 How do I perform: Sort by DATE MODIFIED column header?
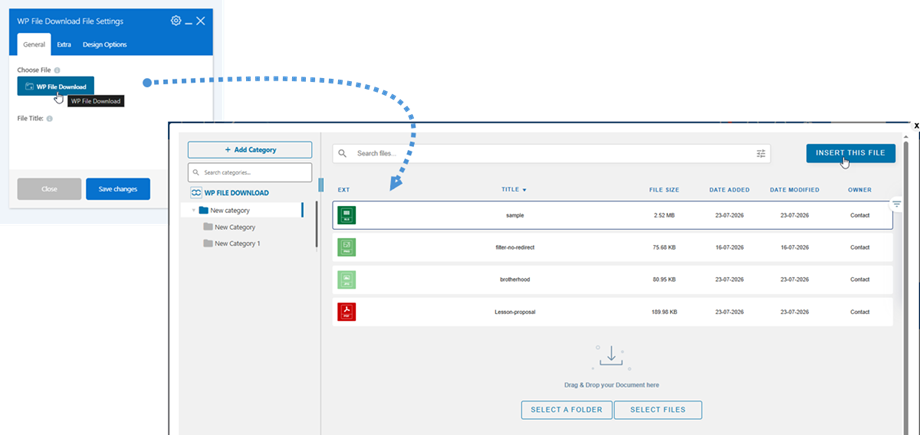click(794, 190)
